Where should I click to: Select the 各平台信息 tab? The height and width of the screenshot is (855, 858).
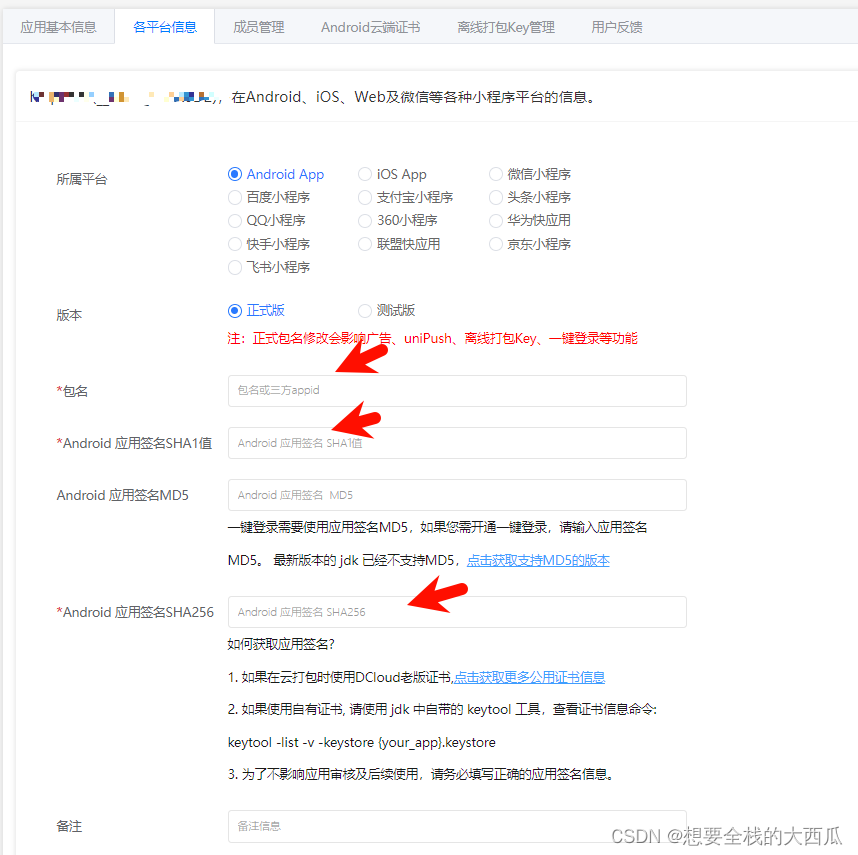pos(164,27)
